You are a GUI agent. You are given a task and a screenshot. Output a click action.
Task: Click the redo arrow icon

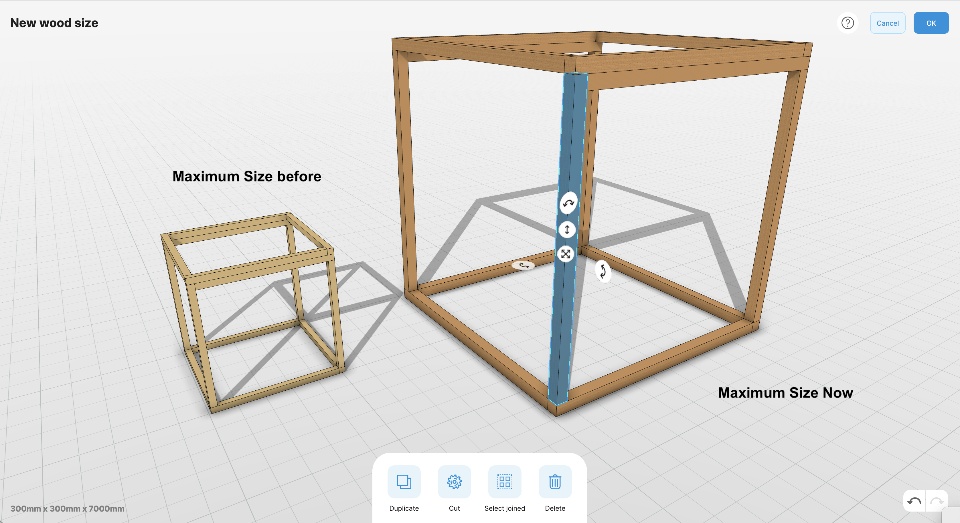[936, 502]
